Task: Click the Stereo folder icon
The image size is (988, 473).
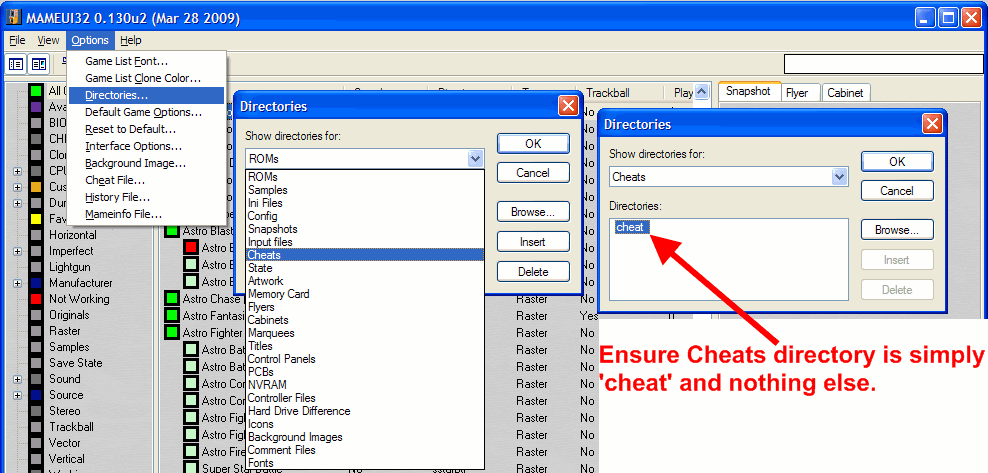Action: [37, 411]
